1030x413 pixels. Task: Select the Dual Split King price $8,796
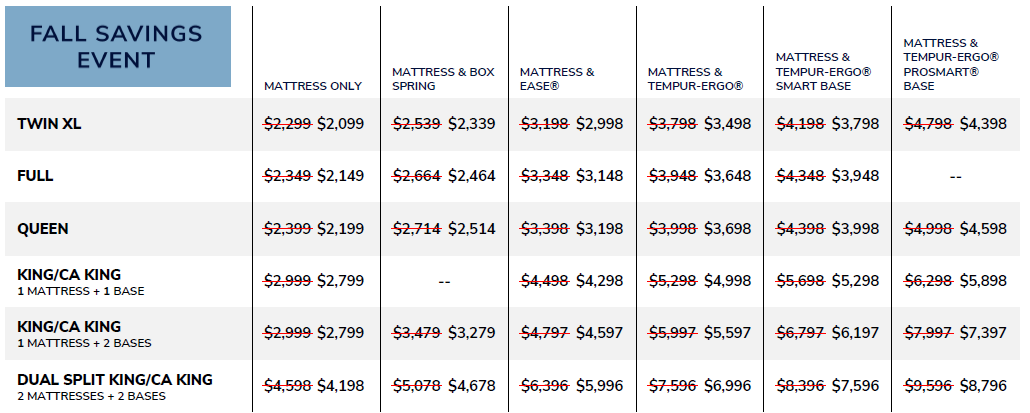coord(983,386)
